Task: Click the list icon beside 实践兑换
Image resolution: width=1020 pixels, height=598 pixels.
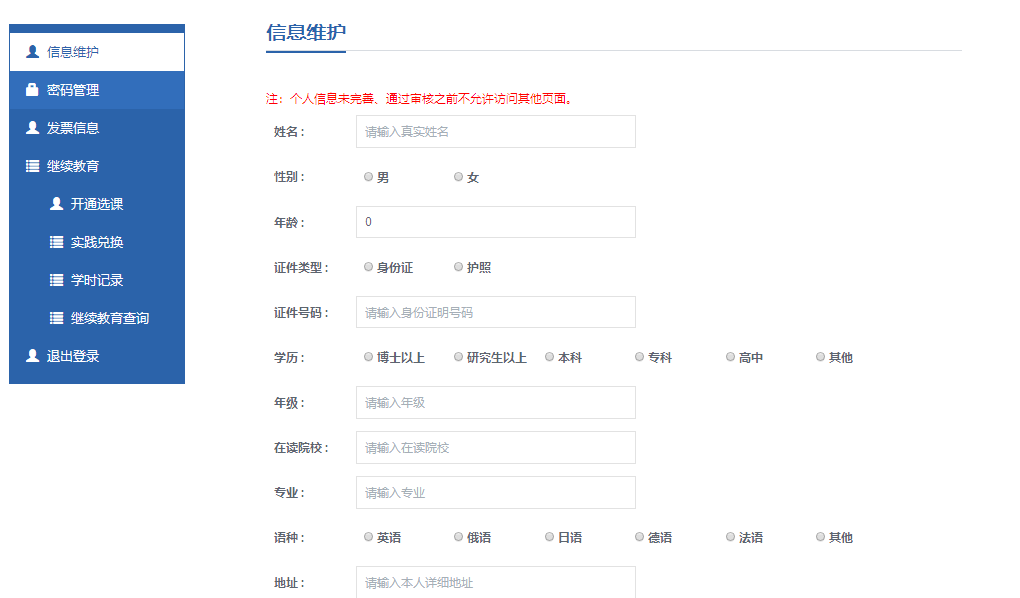Action: [57, 242]
